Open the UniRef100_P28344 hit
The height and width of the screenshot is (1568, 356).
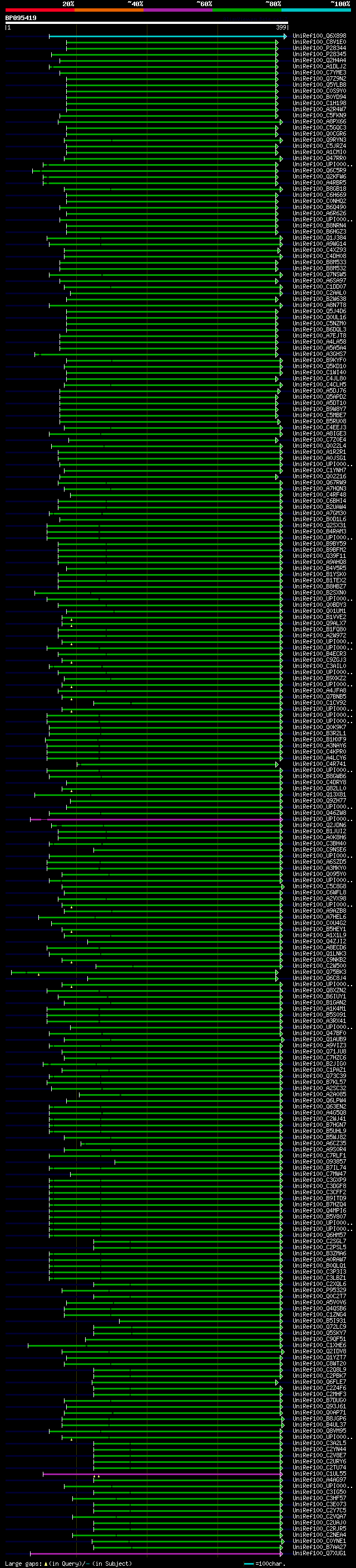coord(319,48)
